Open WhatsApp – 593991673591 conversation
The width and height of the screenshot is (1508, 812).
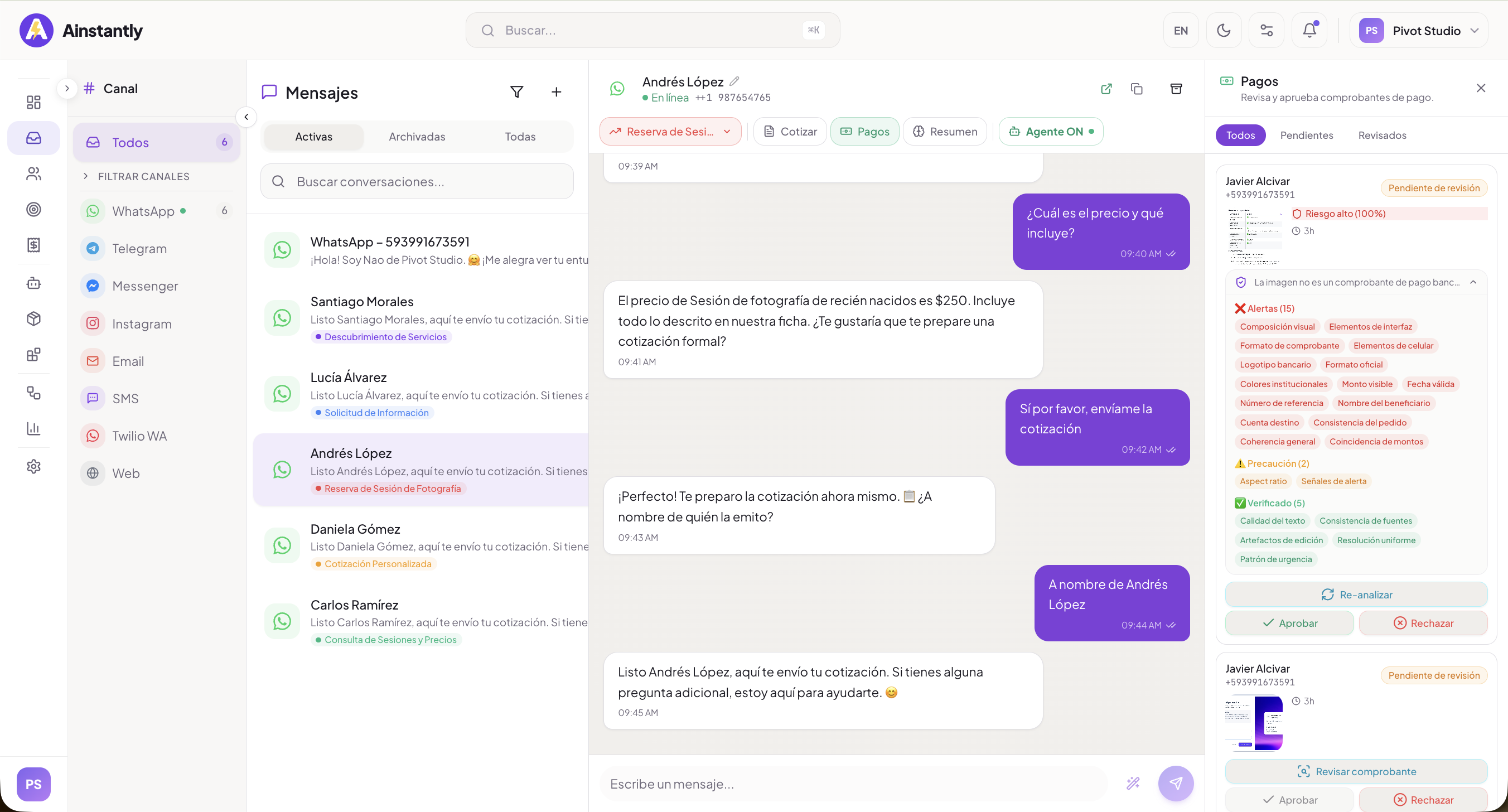(420, 250)
